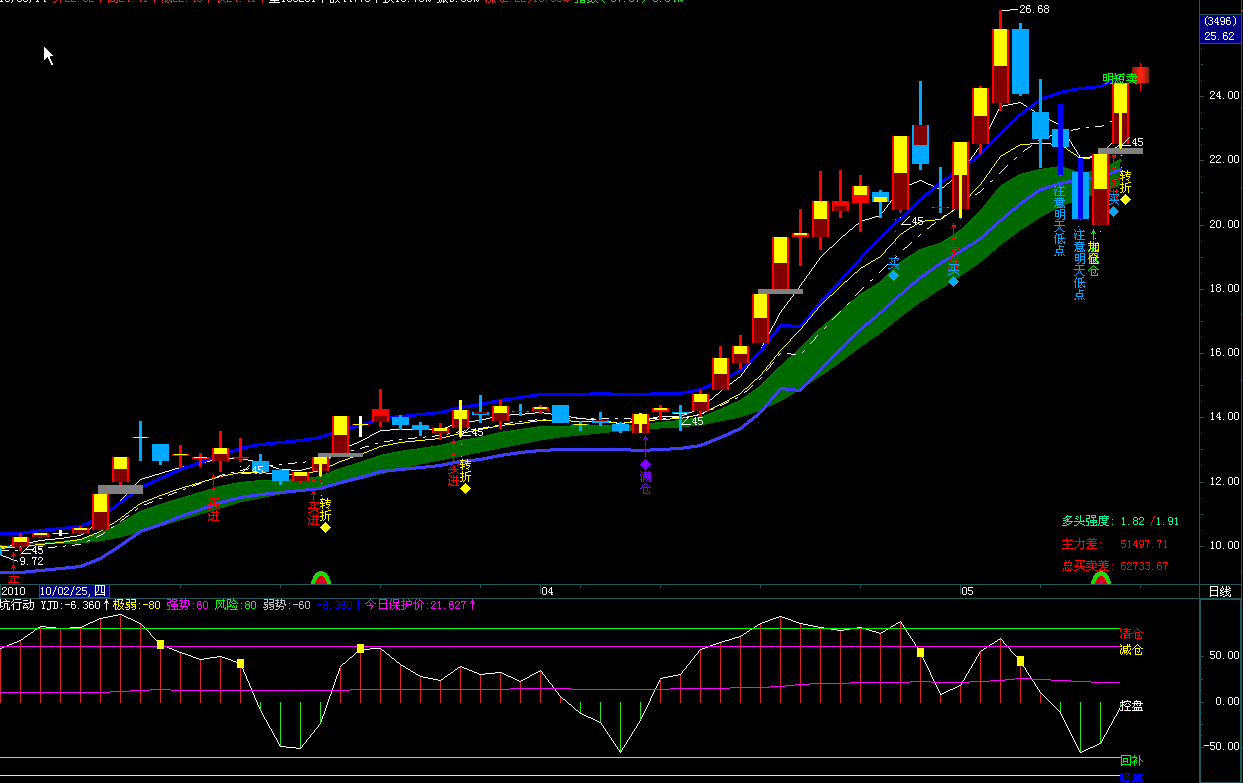Click the yellow 转折 diamond at right edge
The height and width of the screenshot is (783, 1243).
pos(1125,199)
